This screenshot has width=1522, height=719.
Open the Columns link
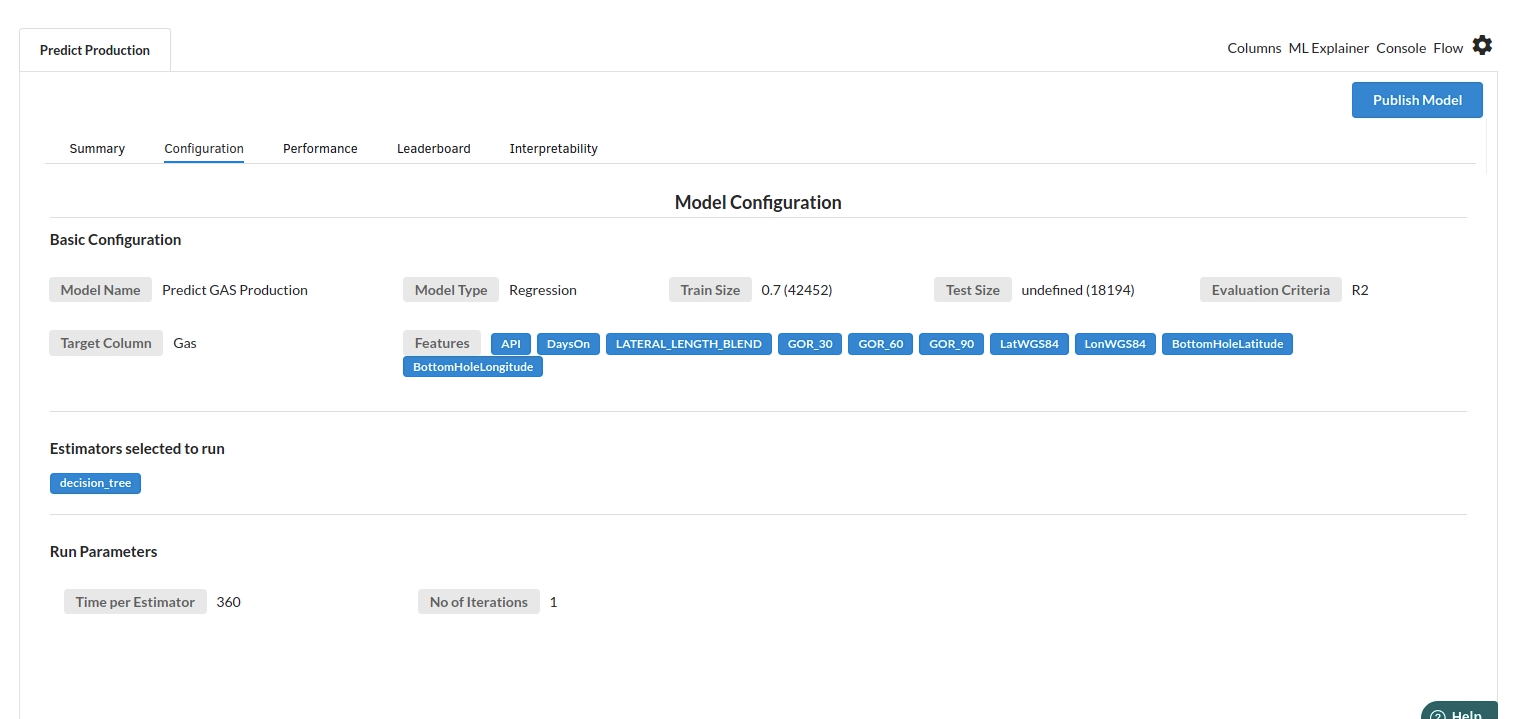pos(1254,48)
